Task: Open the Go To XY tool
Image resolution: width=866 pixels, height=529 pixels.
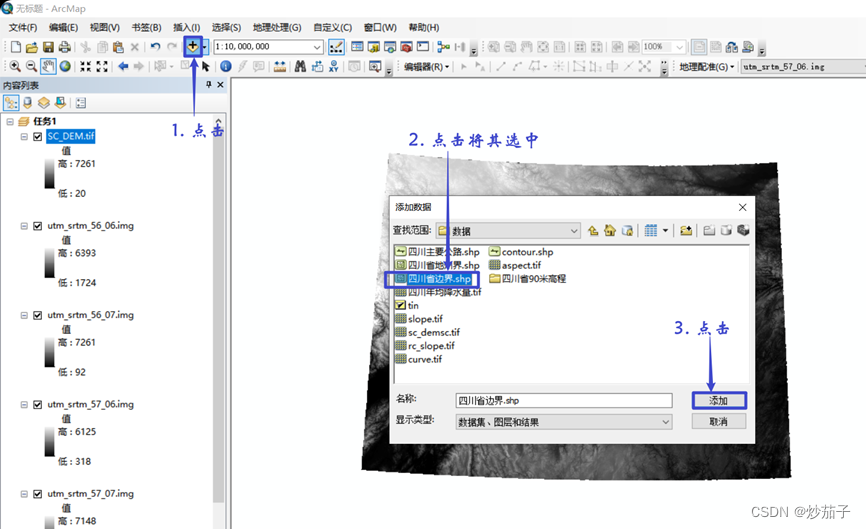Action: (x=334, y=66)
